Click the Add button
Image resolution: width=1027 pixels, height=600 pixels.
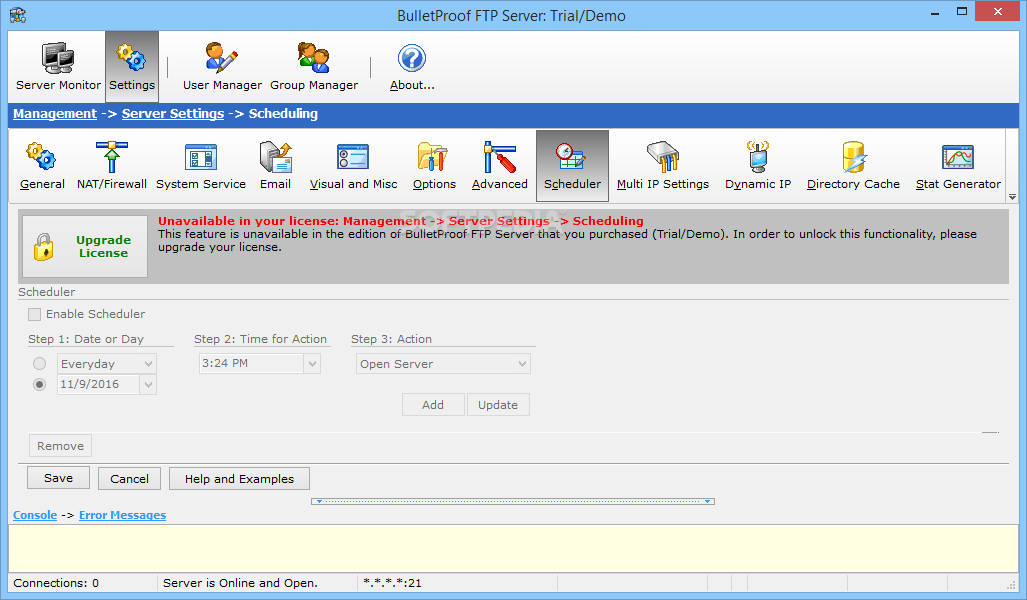tap(433, 405)
